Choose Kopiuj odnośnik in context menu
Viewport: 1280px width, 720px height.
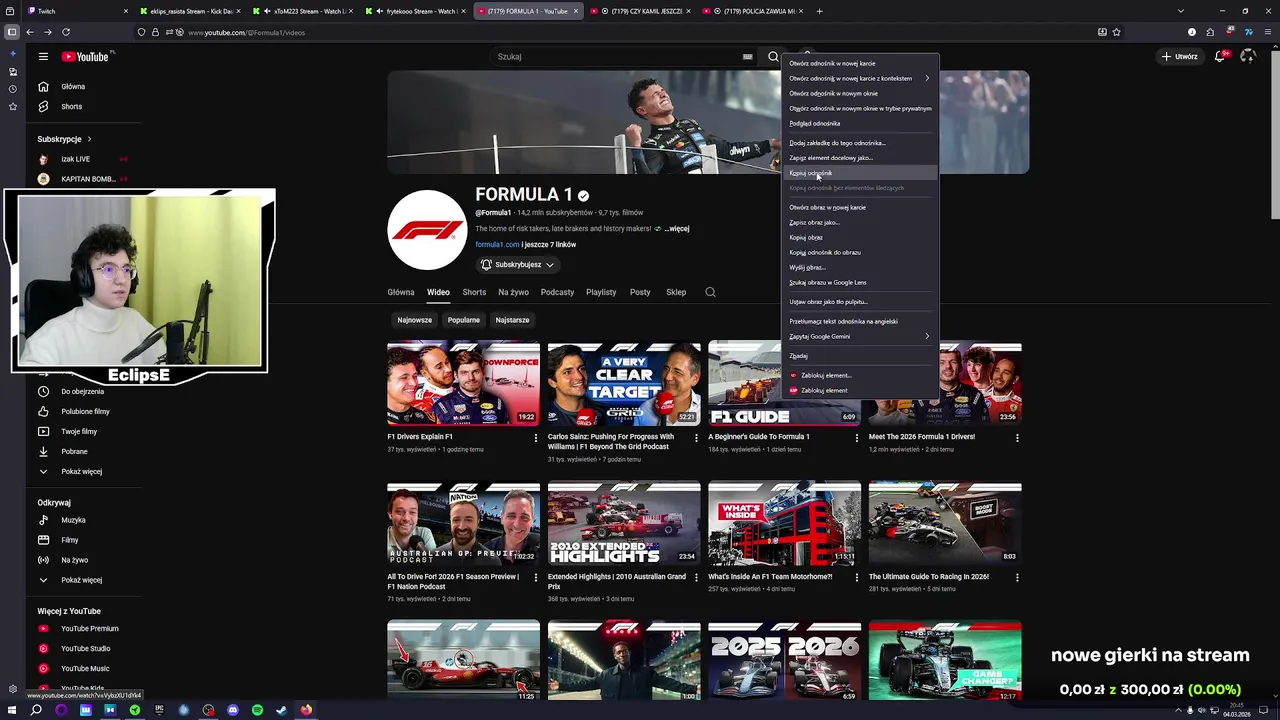[859, 173]
